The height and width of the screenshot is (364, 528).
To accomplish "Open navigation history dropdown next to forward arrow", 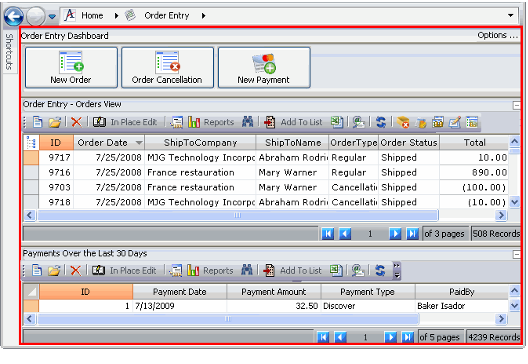I will point(52,16).
